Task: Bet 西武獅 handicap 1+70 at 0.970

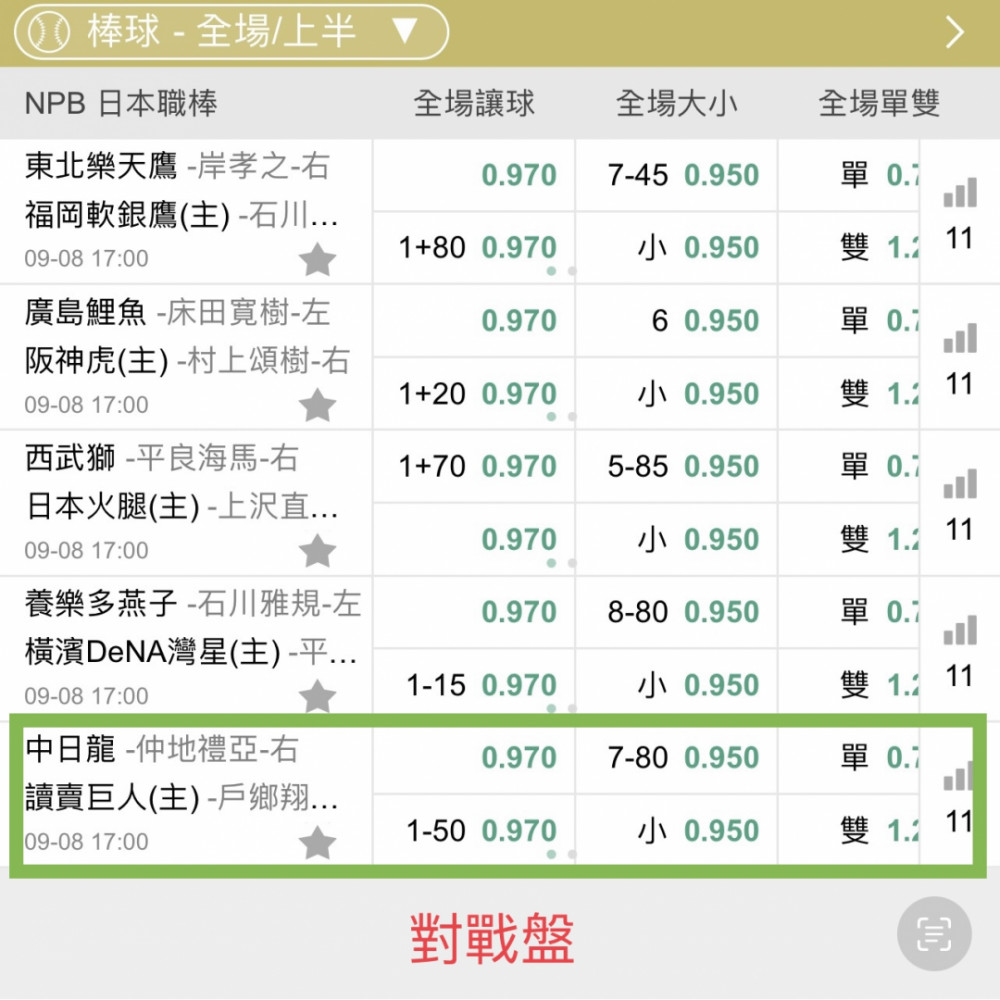Action: pyautogui.click(x=474, y=466)
